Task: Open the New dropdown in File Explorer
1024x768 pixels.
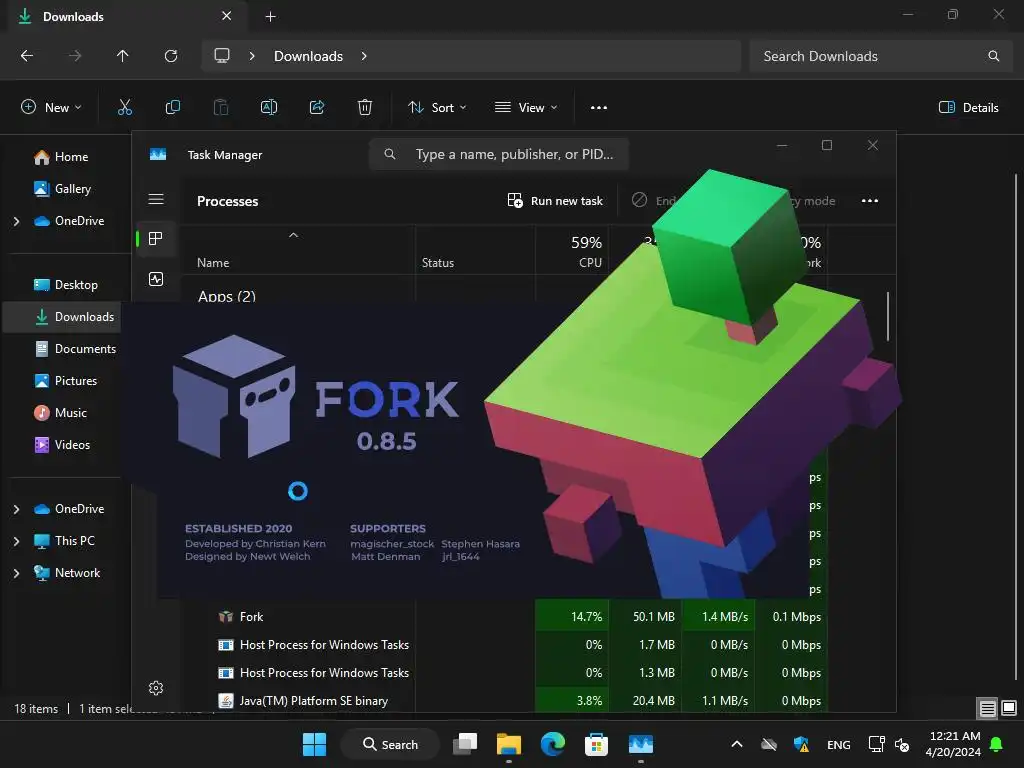Action: [51, 108]
